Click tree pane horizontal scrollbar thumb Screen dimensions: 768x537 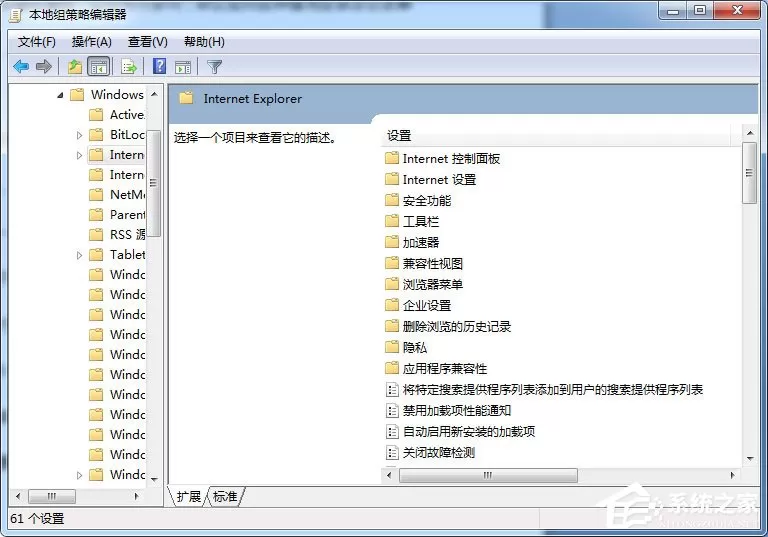(x=52, y=496)
